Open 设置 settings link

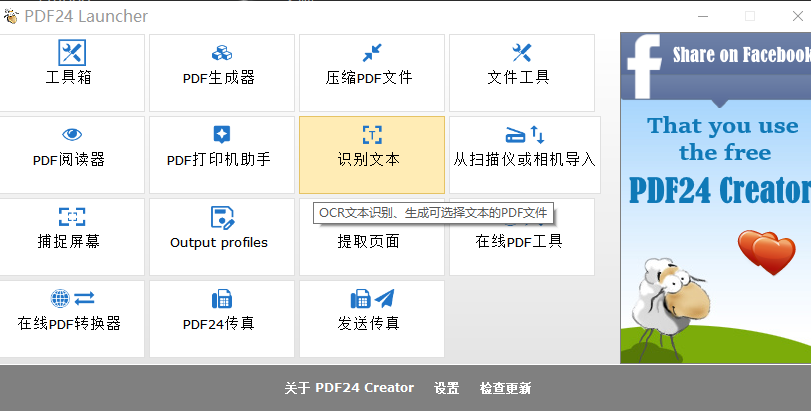pos(446,388)
